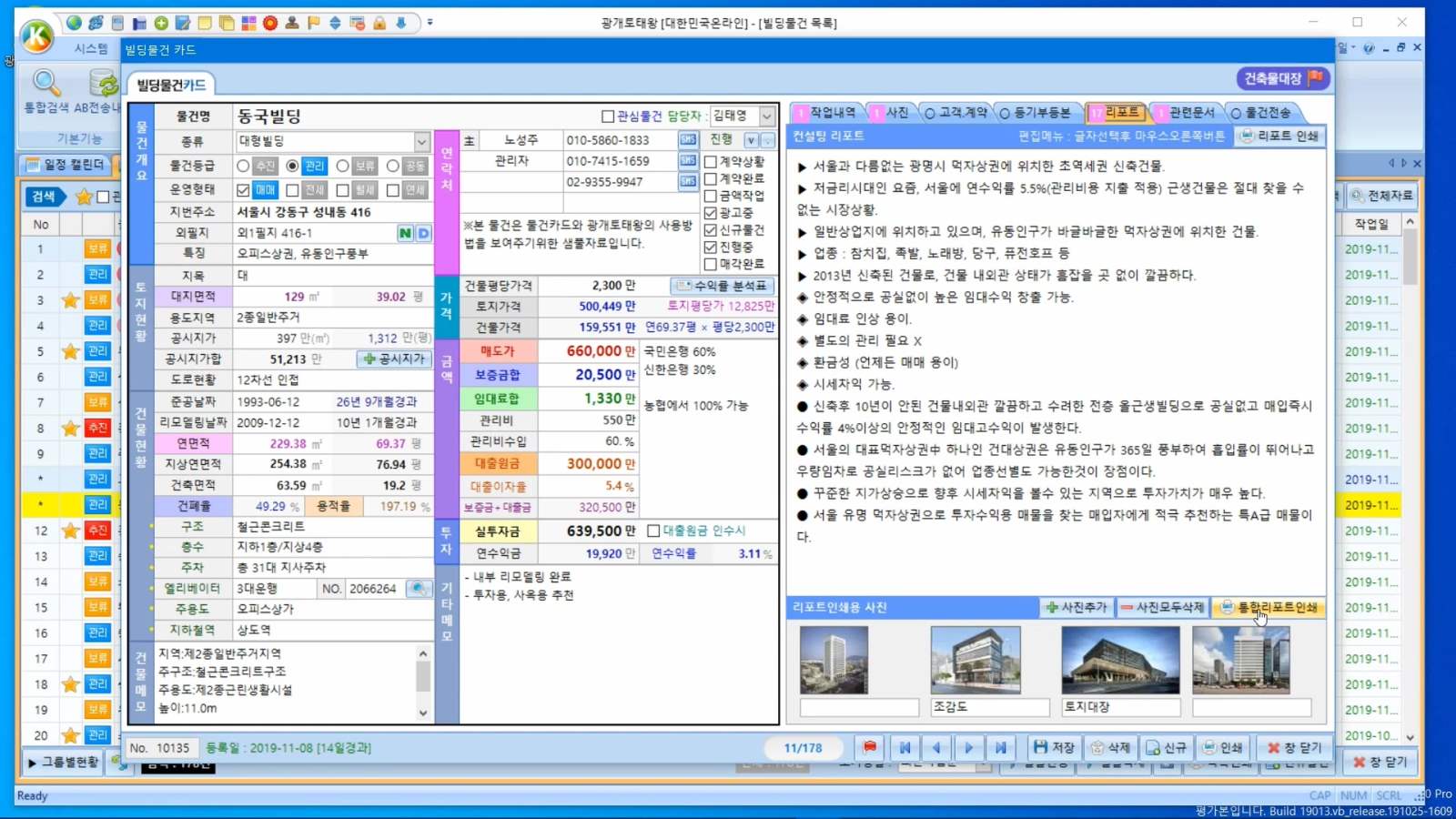Click the green N map icon
Viewport: 1456px width, 819px height.
coord(405,233)
